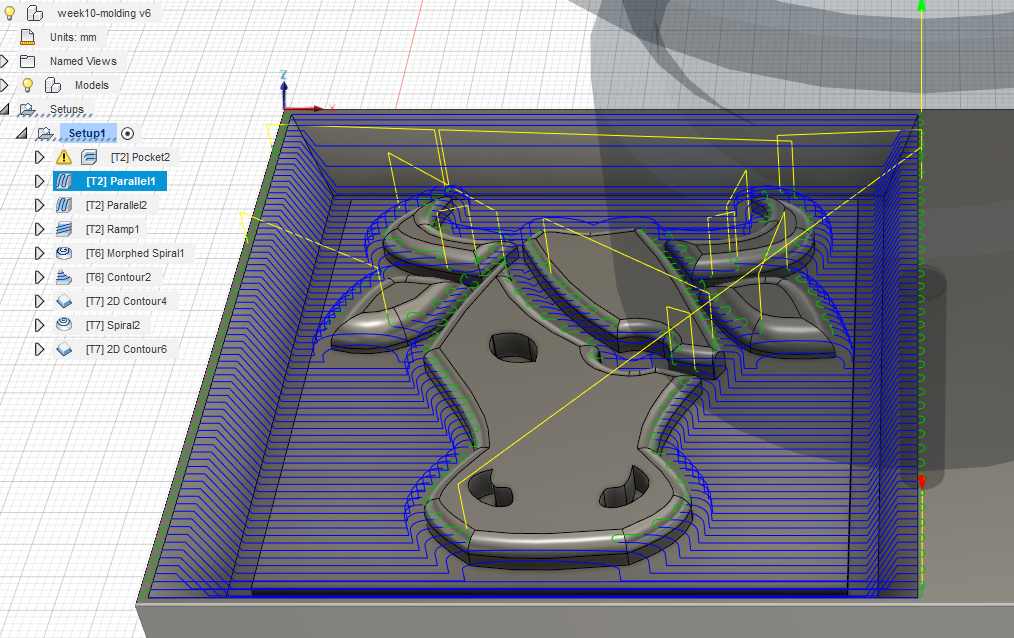Expand the [T6] Contour2 operation
Viewport: 1014px width, 638px height.
pyautogui.click(x=39, y=277)
